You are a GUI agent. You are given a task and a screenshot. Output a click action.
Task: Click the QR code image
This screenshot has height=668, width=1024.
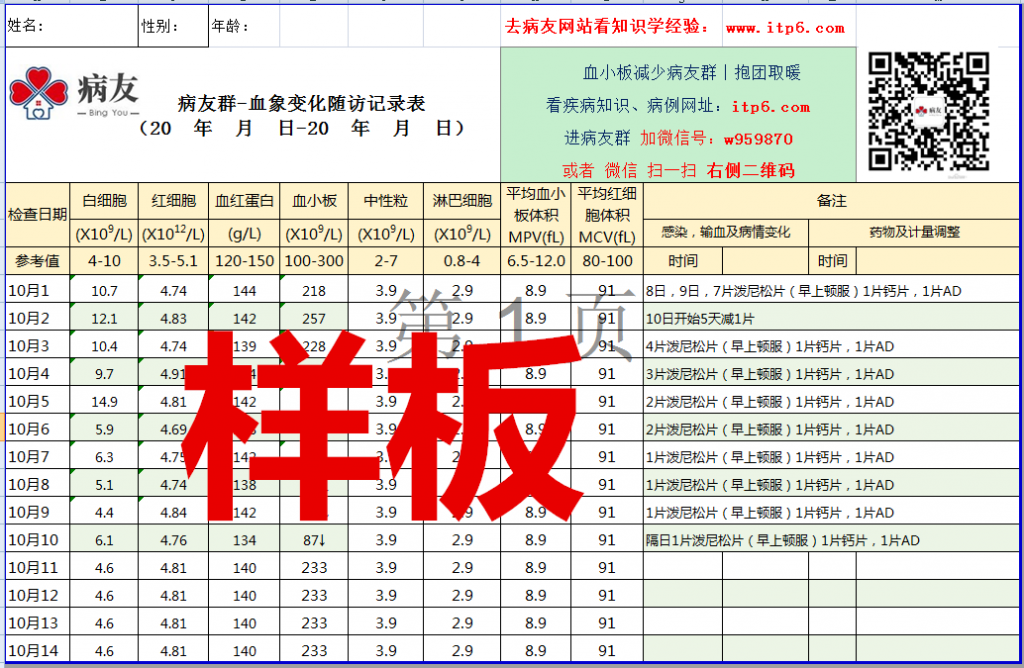click(928, 112)
